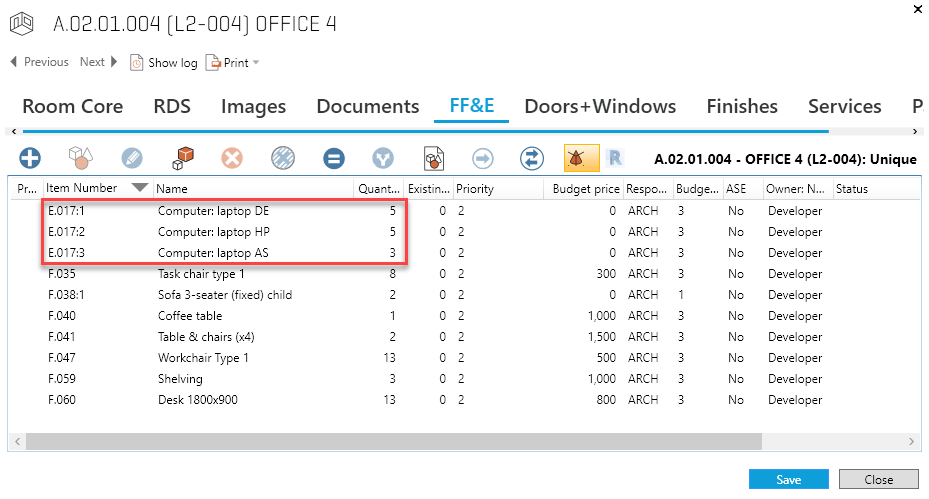Open Item Number column sort dropdown
Screen dimensions: 929x499
pyautogui.click(x=139, y=188)
